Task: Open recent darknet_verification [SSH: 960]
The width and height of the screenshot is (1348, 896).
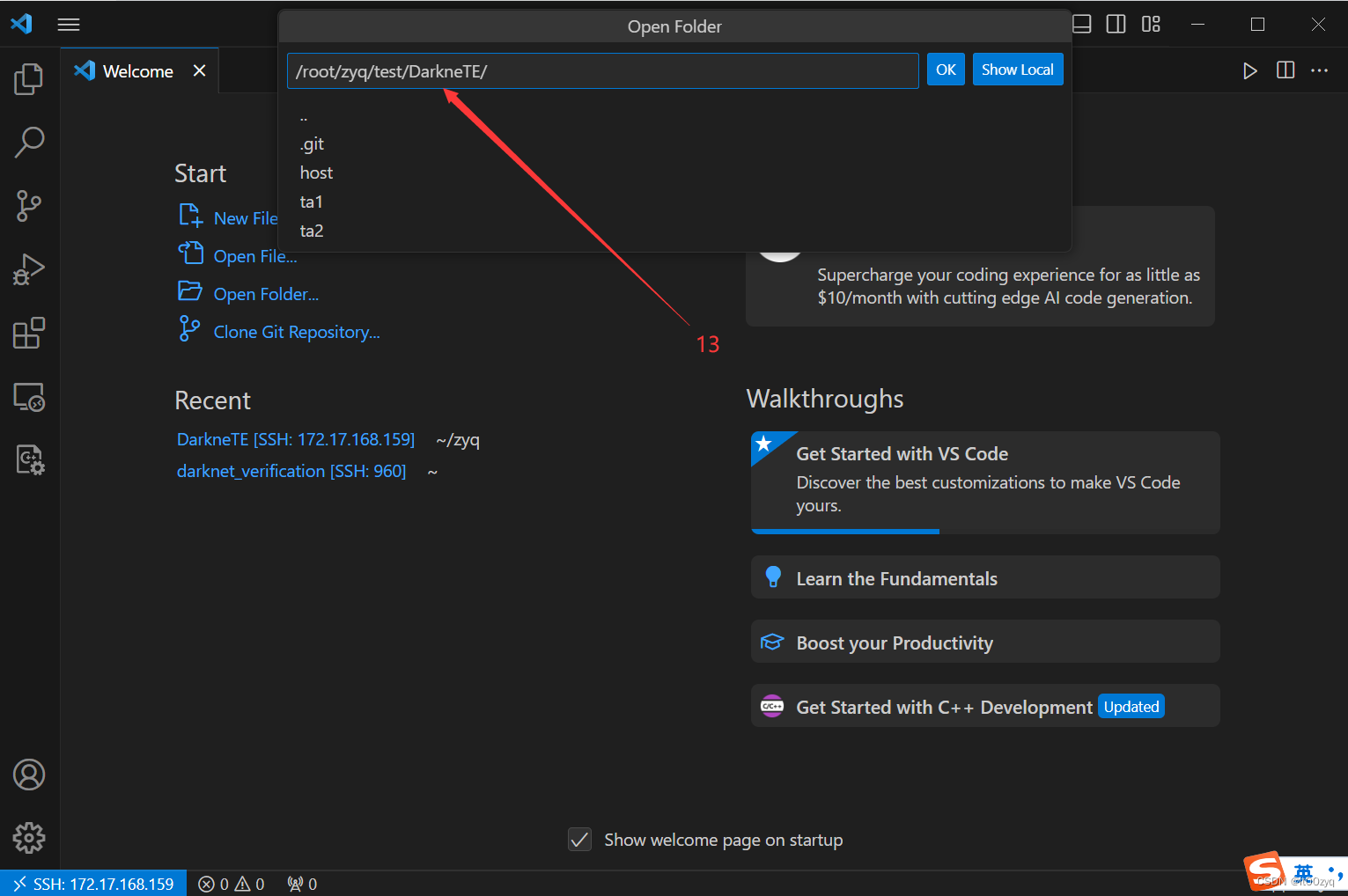Action: [291, 471]
